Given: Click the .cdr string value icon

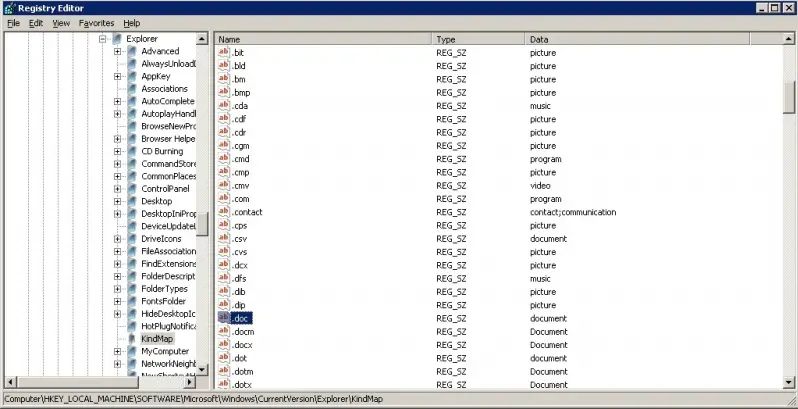Looking at the screenshot, I should pyautogui.click(x=223, y=132).
